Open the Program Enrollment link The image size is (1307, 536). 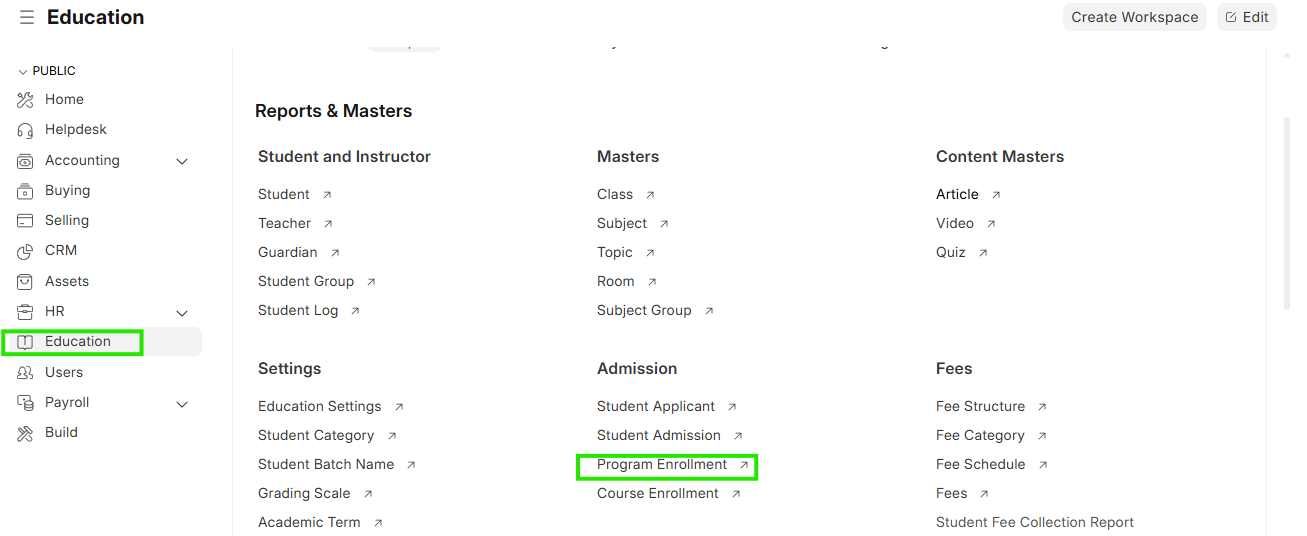[662, 465]
